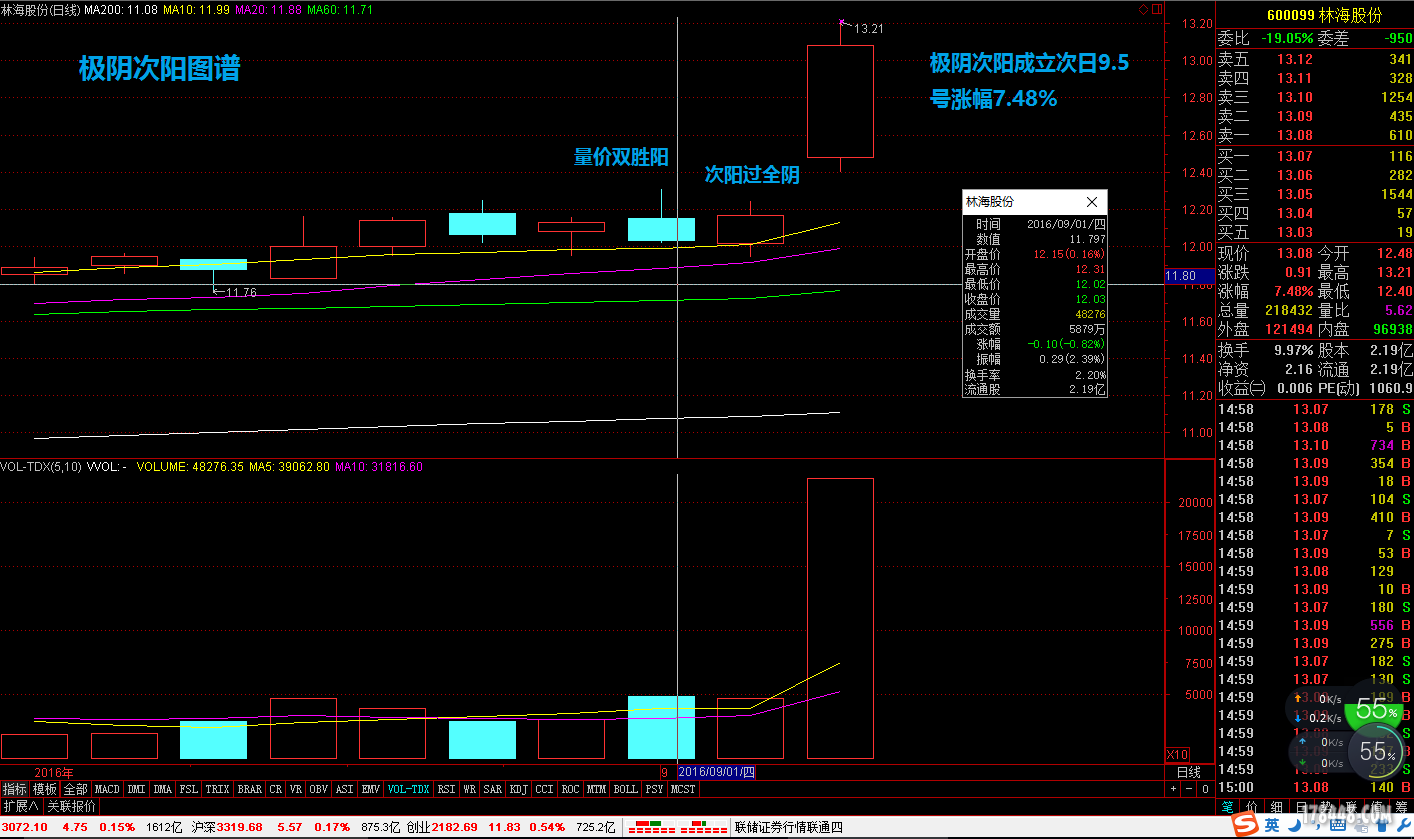Toggle Sogou 英 input language
The height and width of the screenshot is (839, 1414).
[1272, 825]
